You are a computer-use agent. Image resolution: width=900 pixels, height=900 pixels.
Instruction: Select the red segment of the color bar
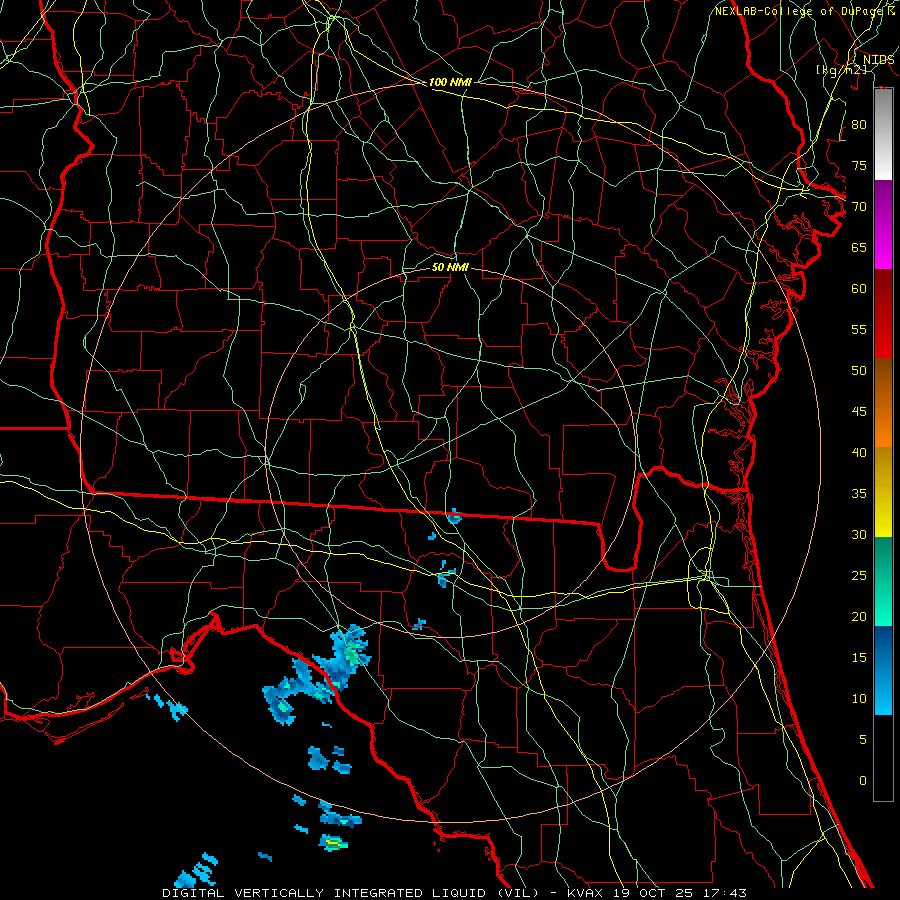tap(883, 314)
